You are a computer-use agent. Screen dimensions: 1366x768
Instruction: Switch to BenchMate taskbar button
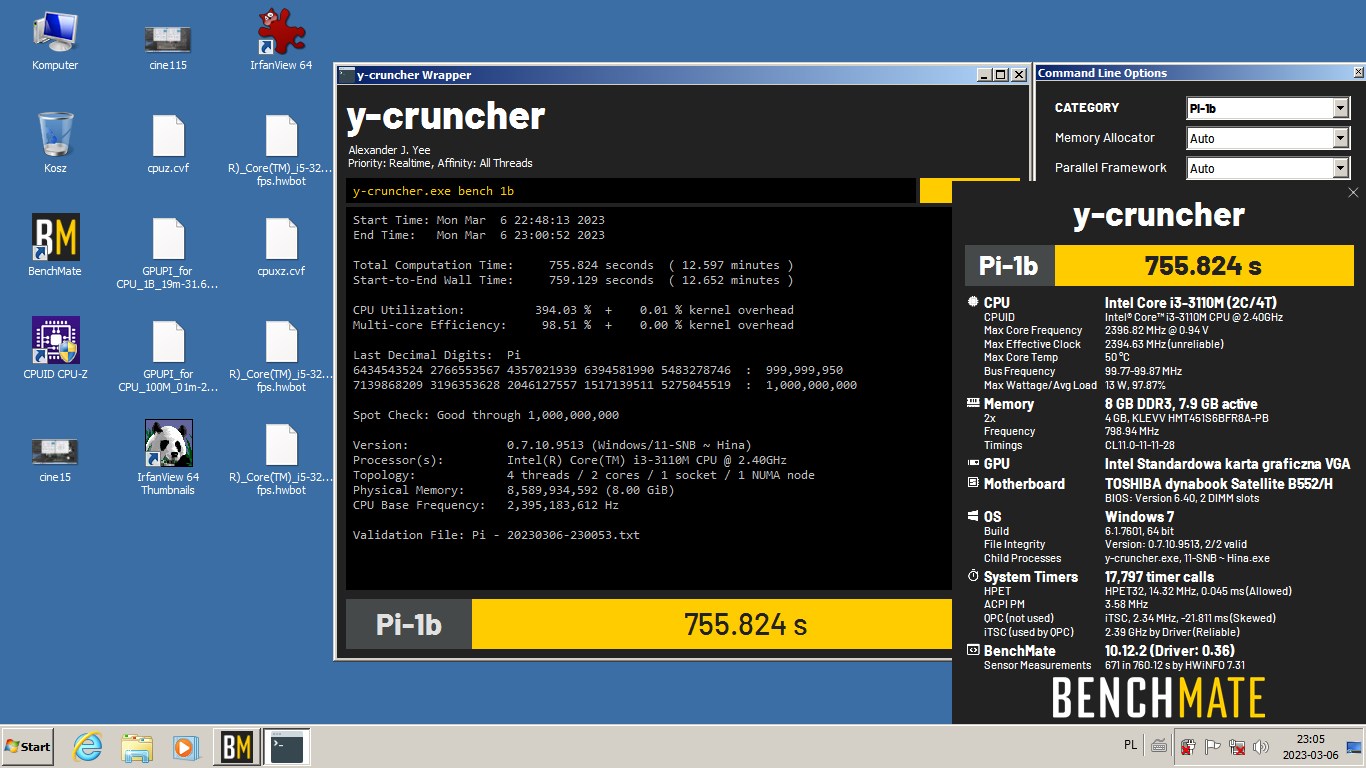click(x=237, y=747)
